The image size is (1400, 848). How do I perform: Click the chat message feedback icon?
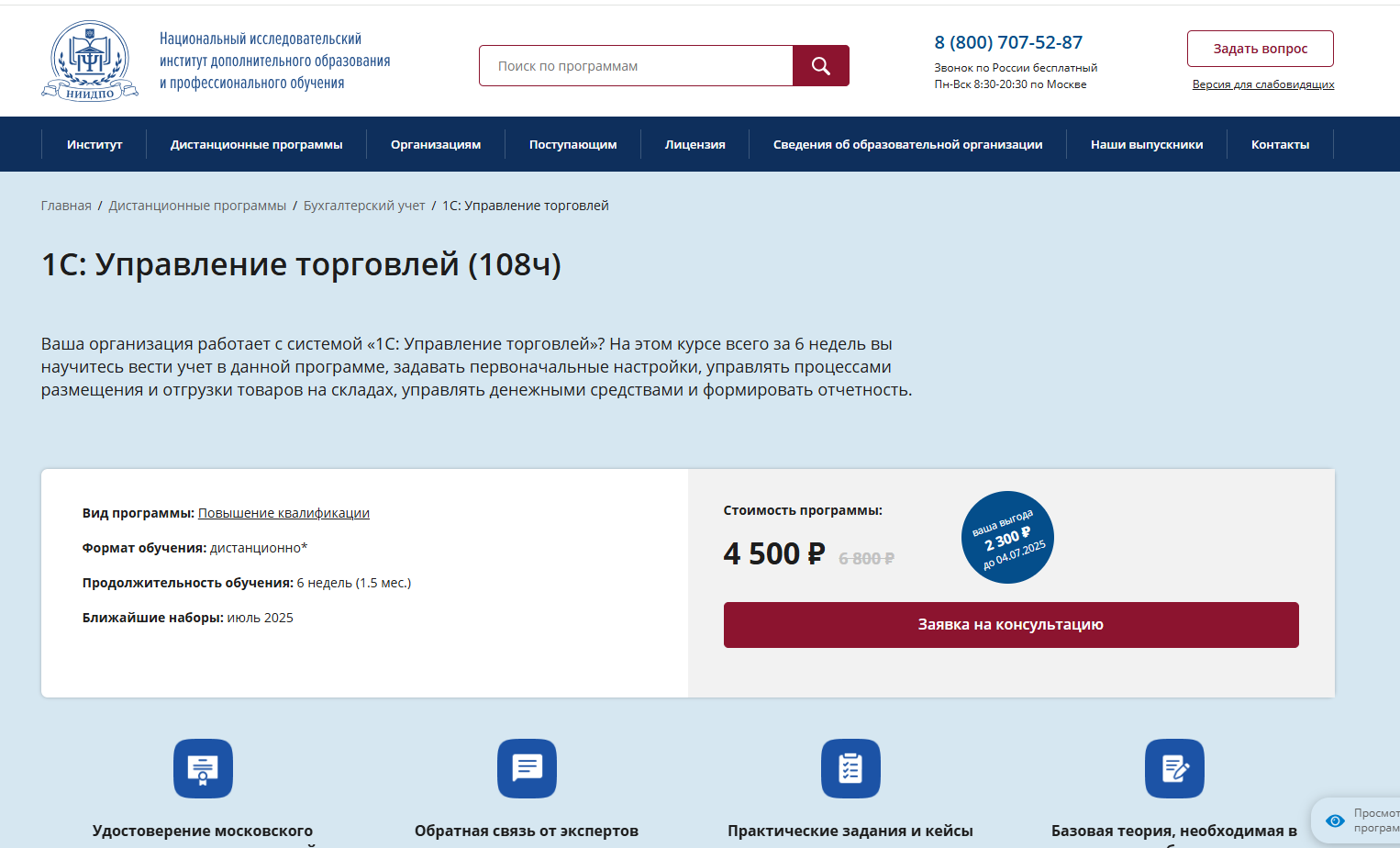(x=527, y=768)
